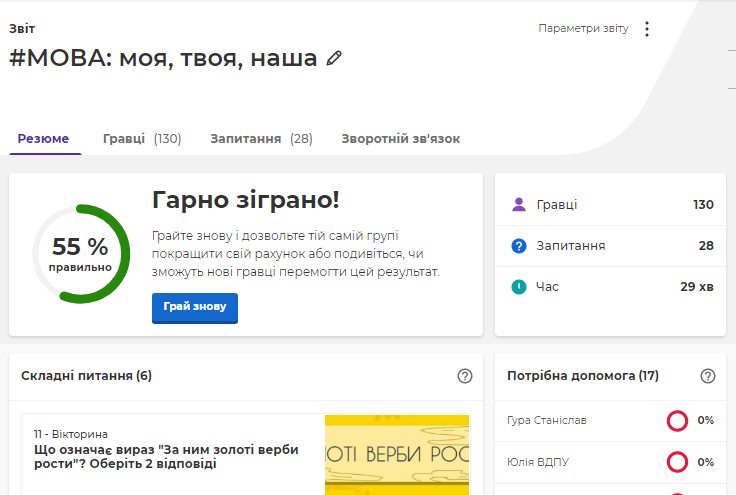Open help icon for Потрібна допомога
This screenshot has height=495, width=736.
coord(708,376)
